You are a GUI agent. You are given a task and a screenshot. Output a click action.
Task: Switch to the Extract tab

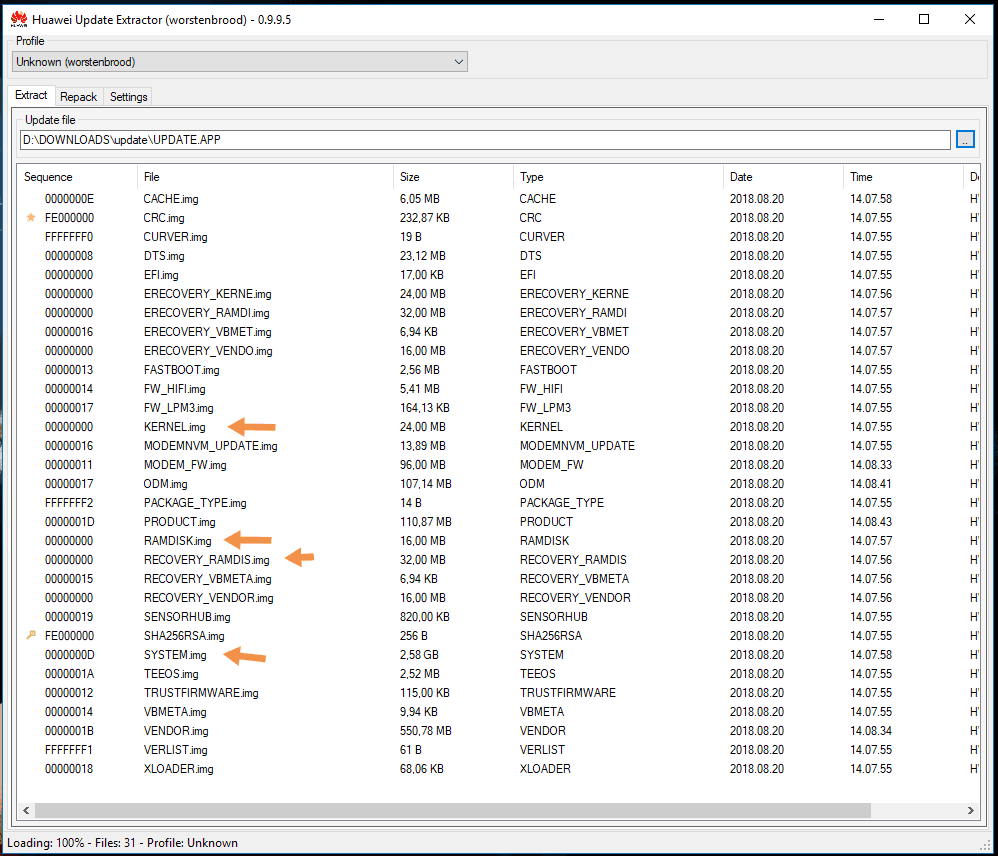31,95
